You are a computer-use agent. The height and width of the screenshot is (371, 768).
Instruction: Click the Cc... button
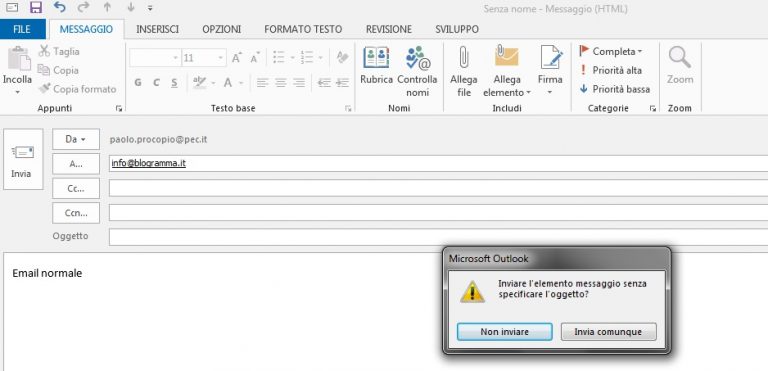point(76,188)
